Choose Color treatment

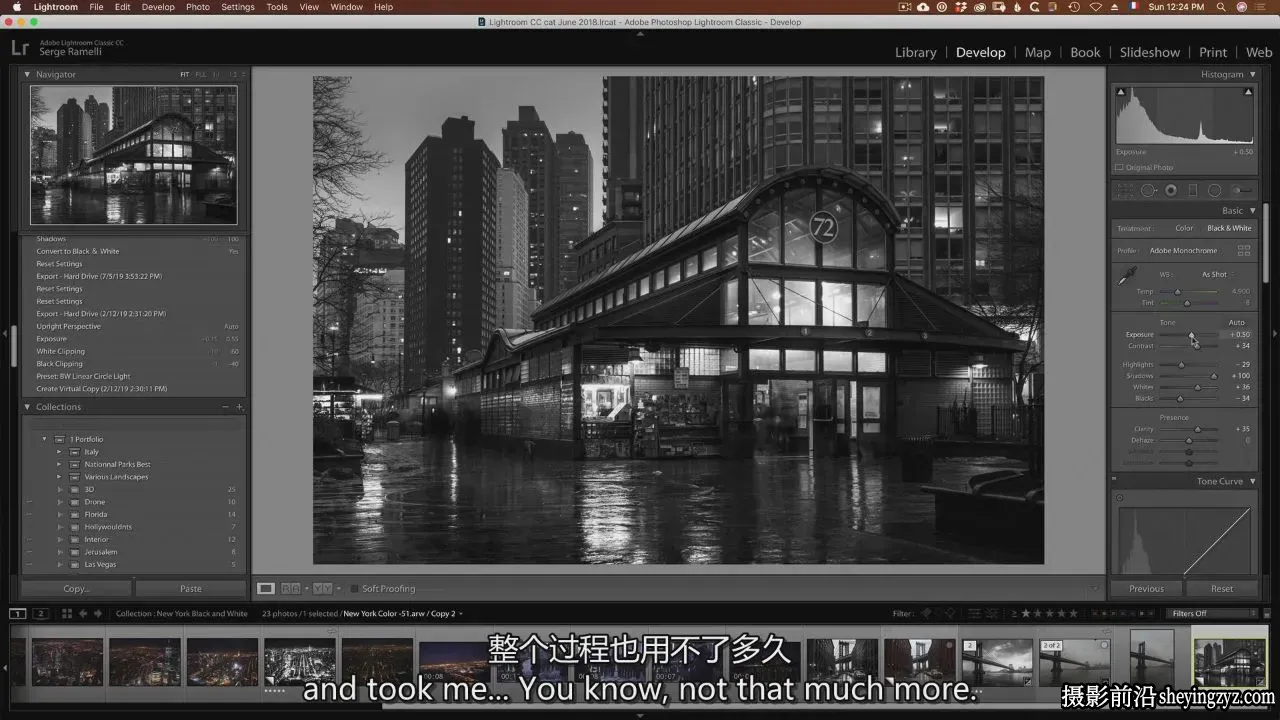click(x=1184, y=228)
